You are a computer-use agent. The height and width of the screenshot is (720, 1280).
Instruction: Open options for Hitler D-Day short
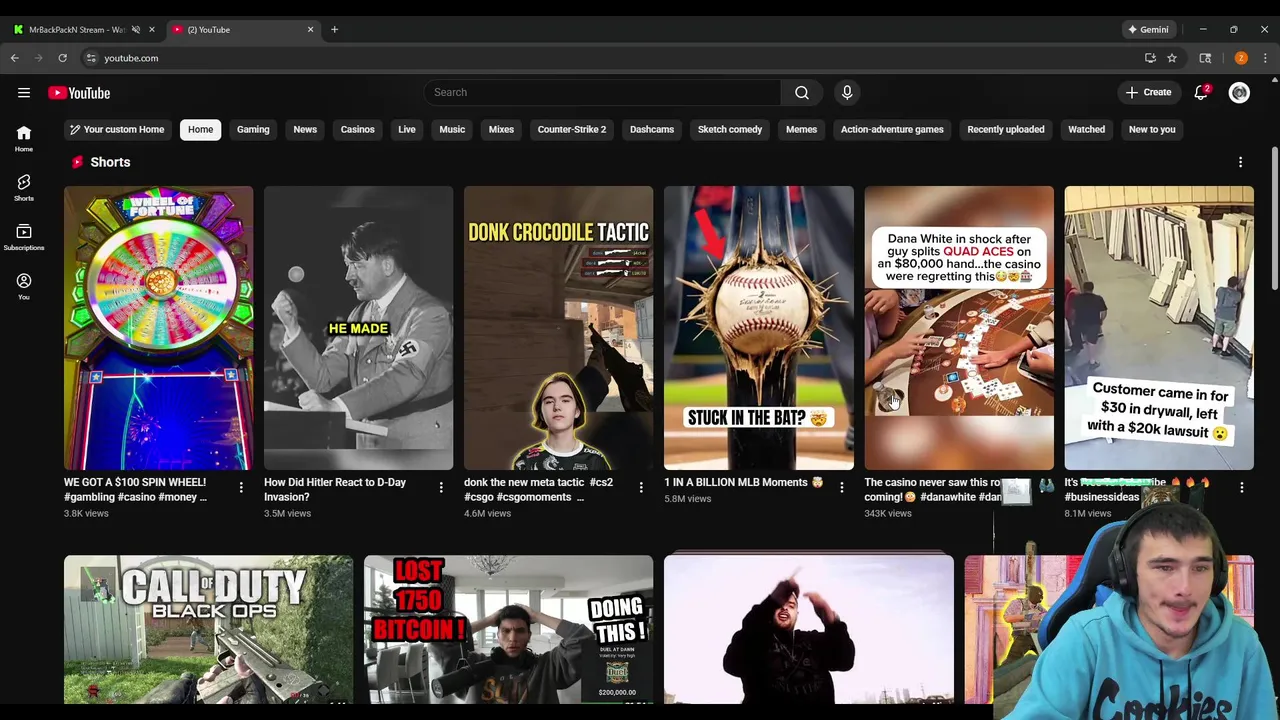[441, 488]
